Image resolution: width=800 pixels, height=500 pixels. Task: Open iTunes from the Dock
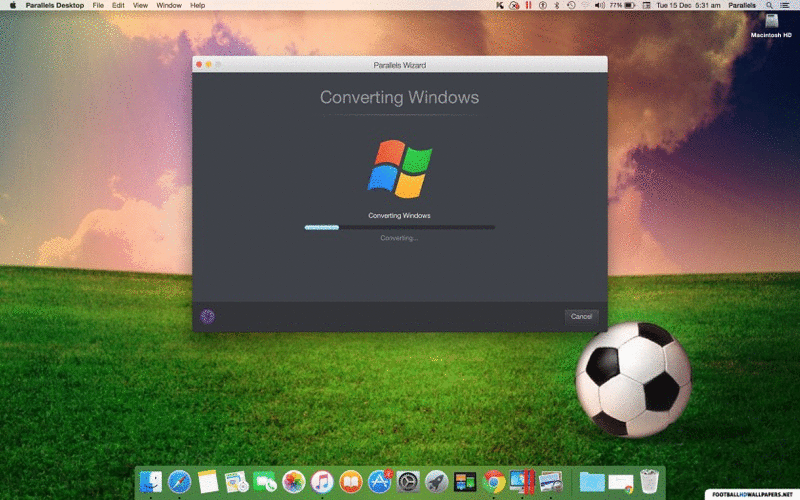click(322, 482)
